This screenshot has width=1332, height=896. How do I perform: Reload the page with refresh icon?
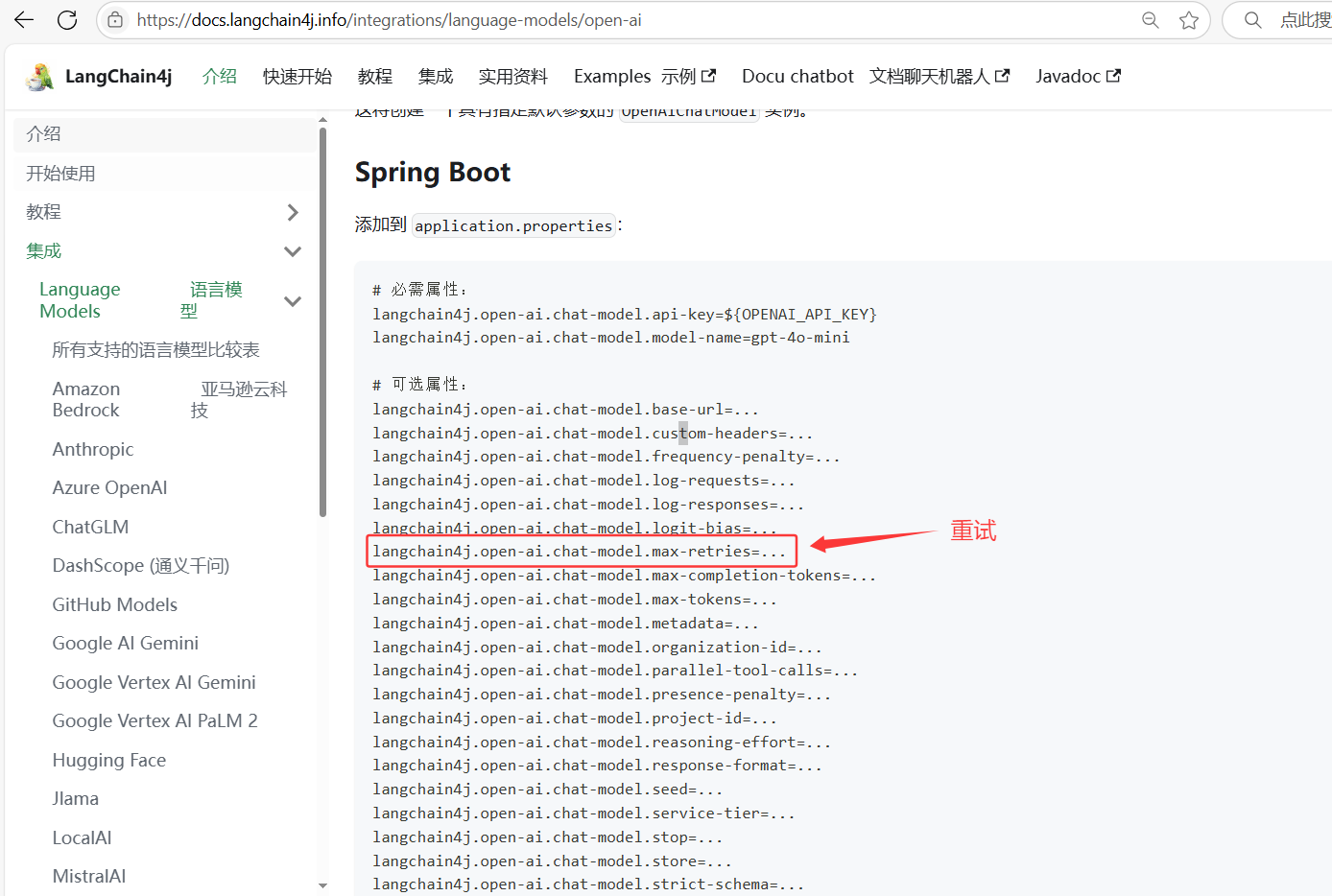(67, 20)
